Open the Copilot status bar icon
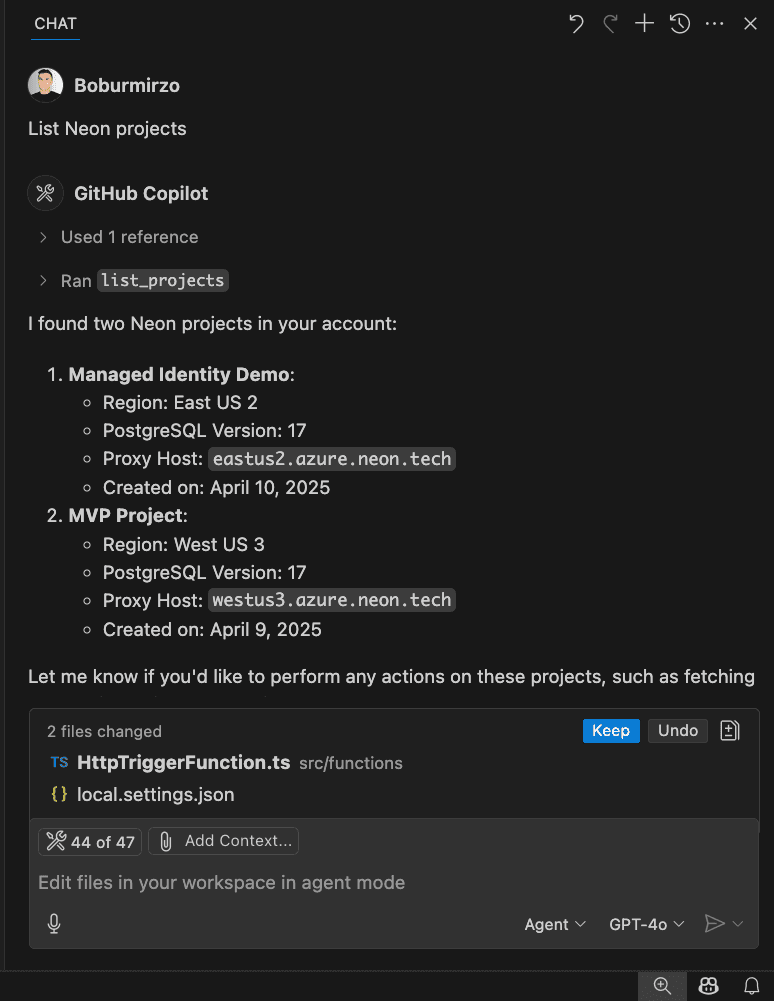774x1001 pixels. (709, 986)
